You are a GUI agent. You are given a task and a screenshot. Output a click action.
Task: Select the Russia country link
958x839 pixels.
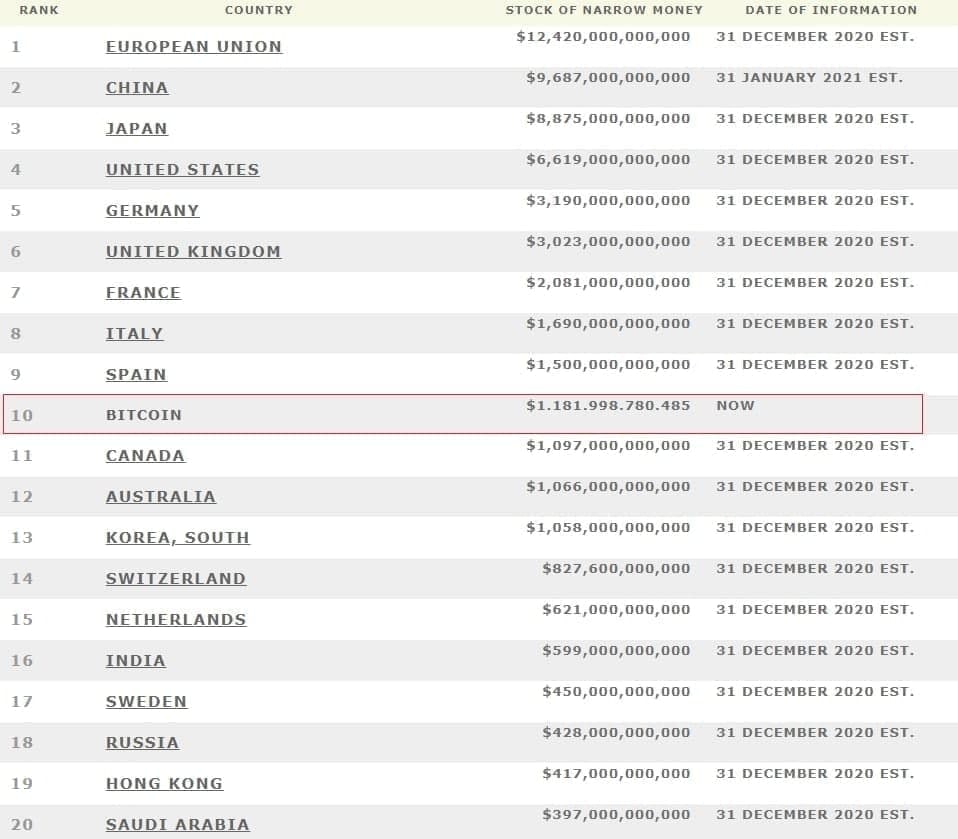142,743
